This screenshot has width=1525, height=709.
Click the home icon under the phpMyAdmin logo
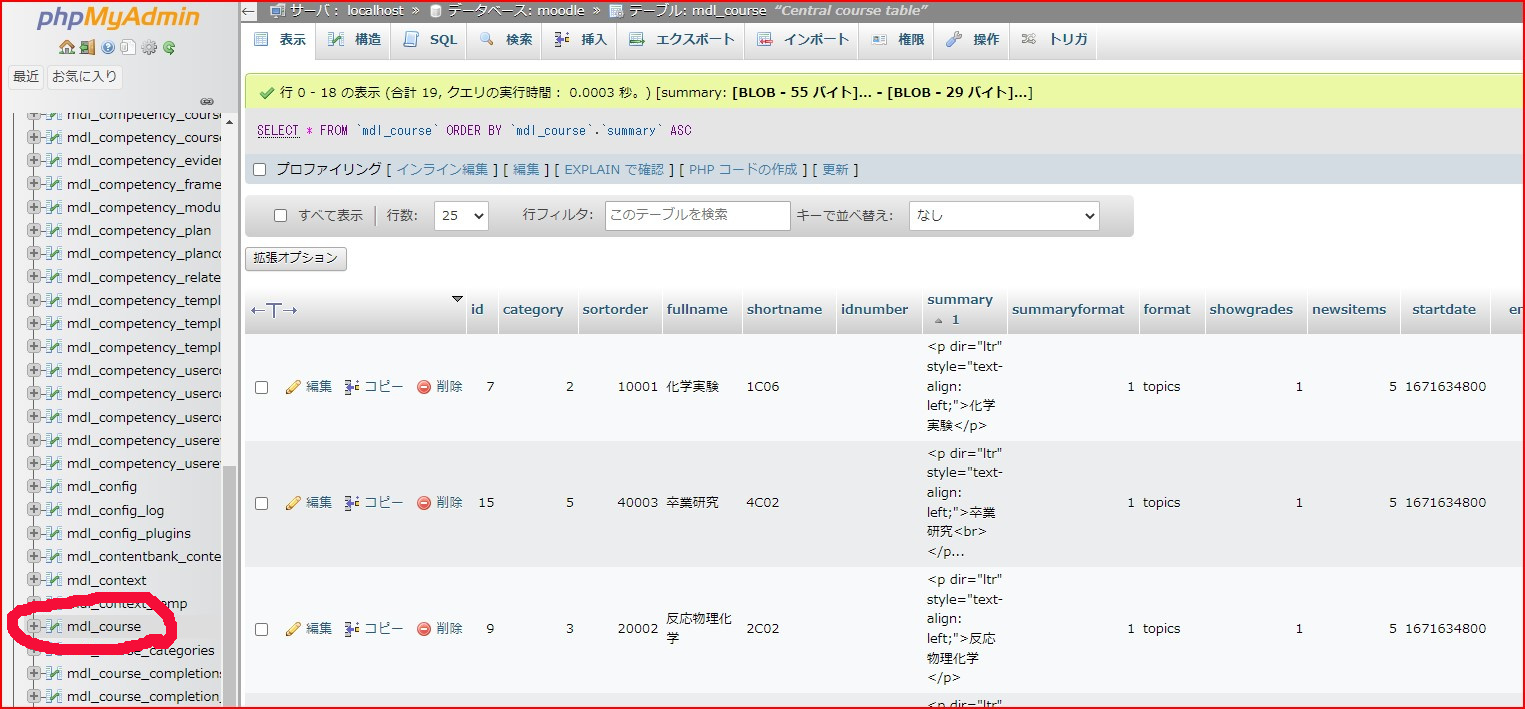(x=66, y=47)
